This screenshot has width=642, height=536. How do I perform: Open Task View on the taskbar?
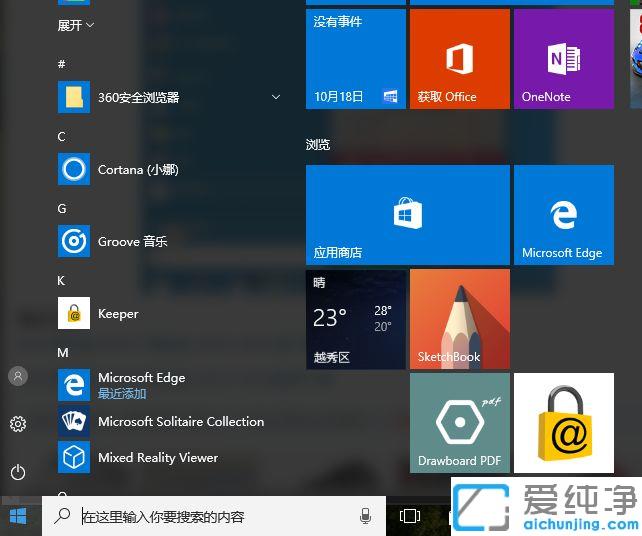pos(410,516)
